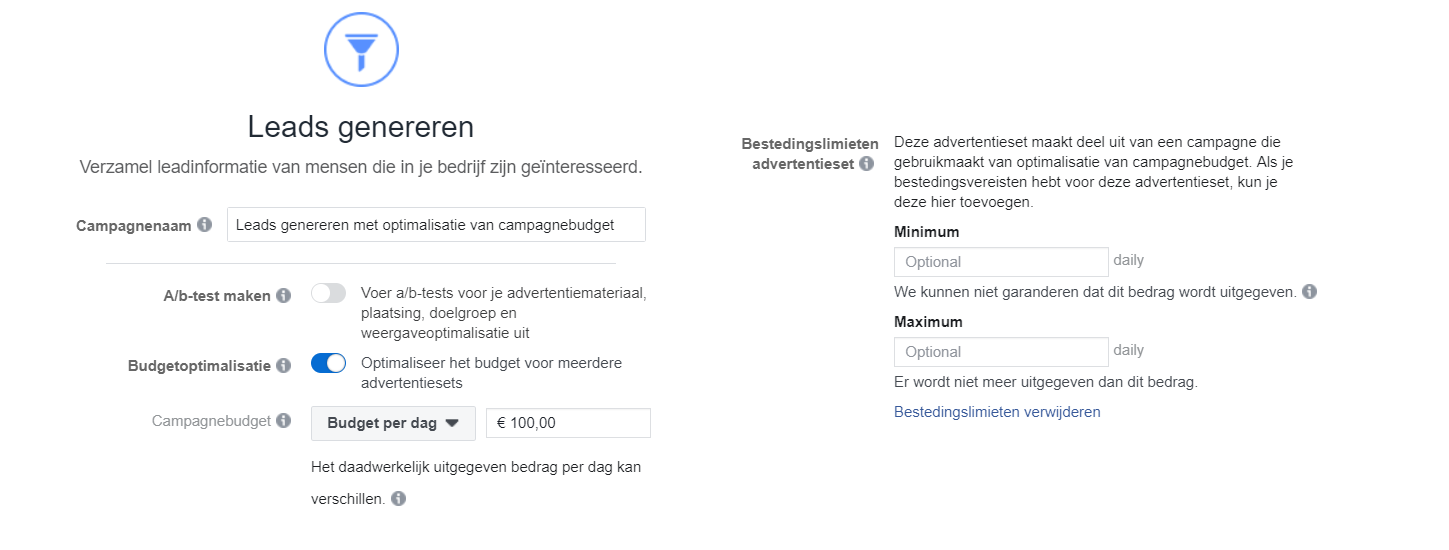The width and height of the screenshot is (1449, 550).
Task: Click info icon beside spending guarantee note
Action: point(1310,292)
